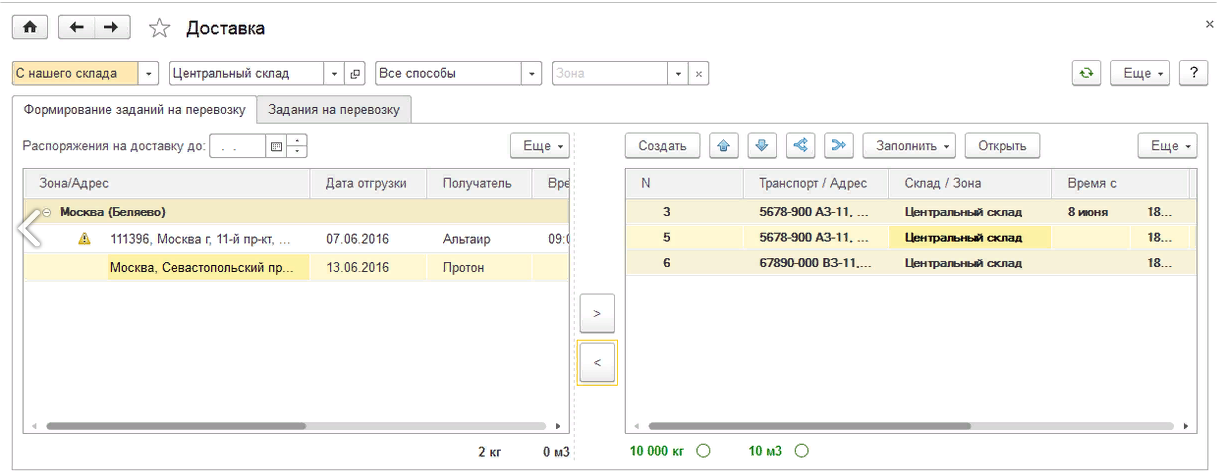Open the Еще menu next to the help button
This screenshot has width=1217, height=471.
click(x=1143, y=74)
